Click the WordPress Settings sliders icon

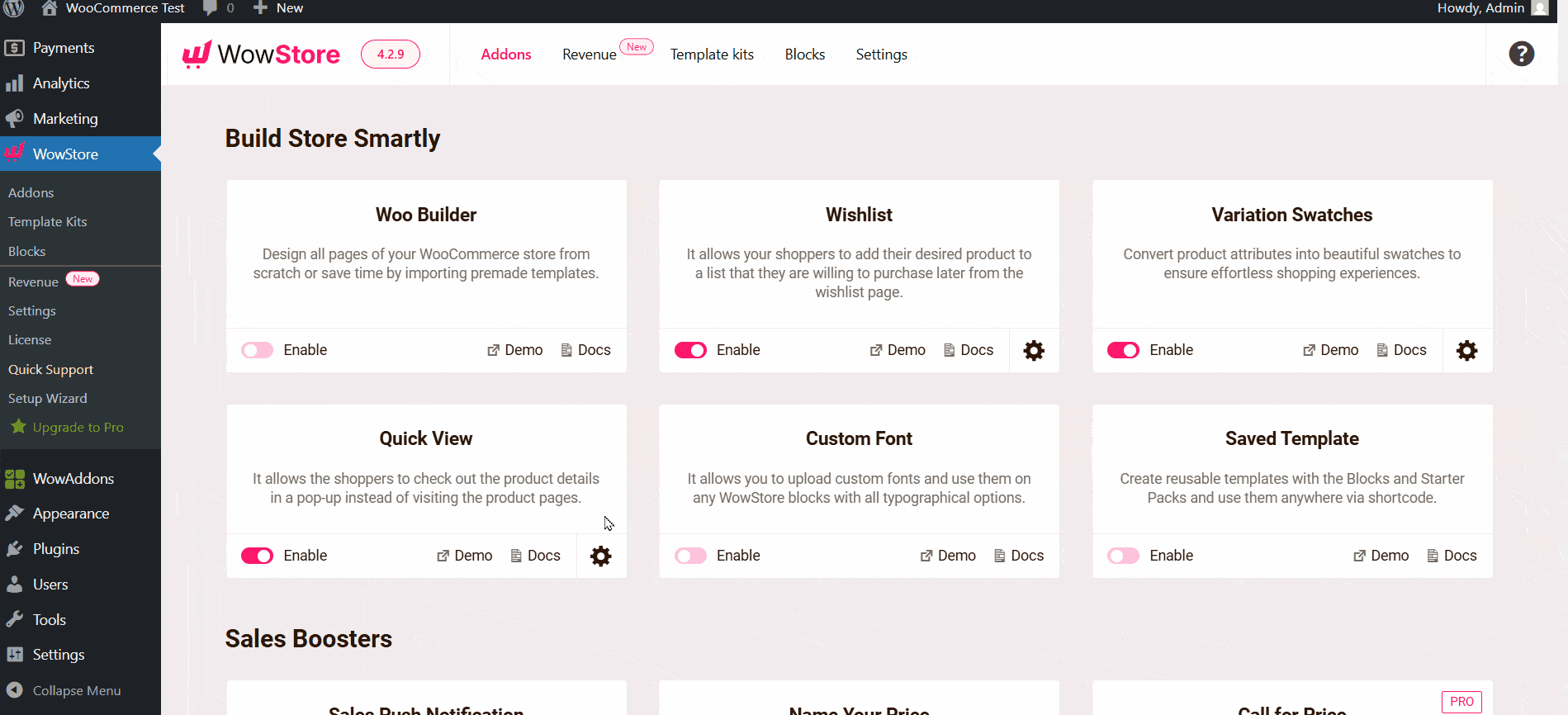tap(14, 655)
